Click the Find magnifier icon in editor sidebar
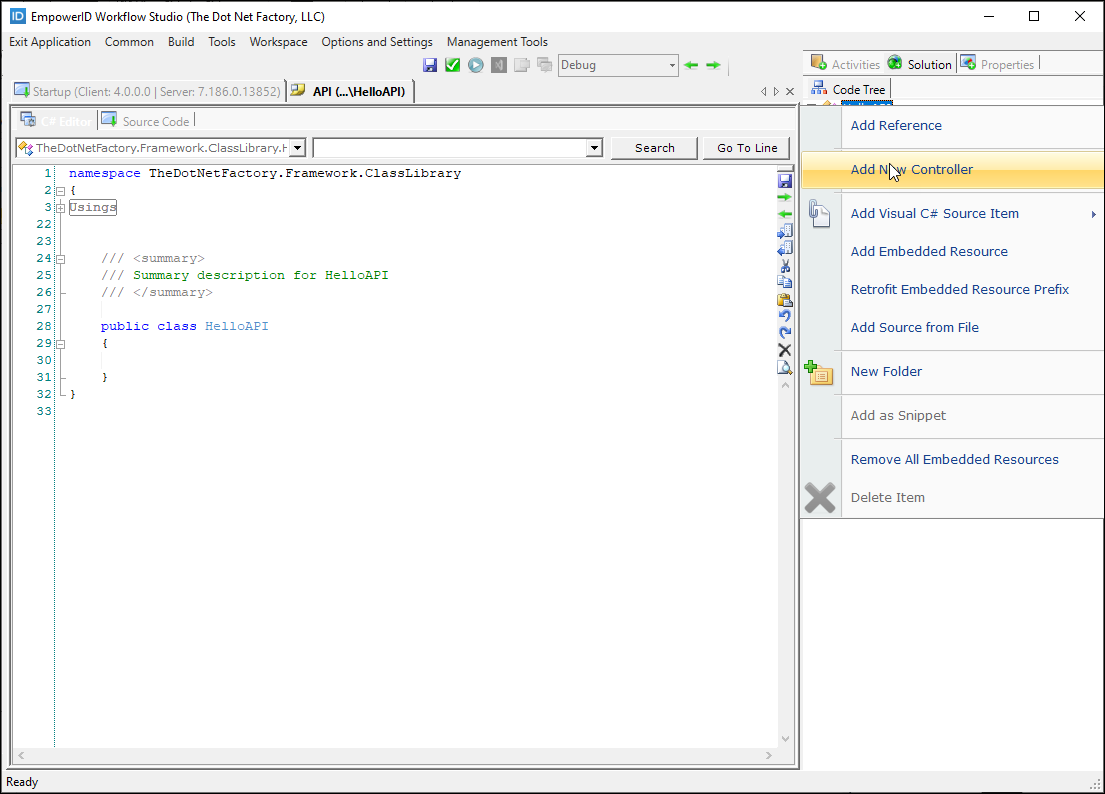Image resolution: width=1105 pixels, height=794 pixels. [785, 367]
